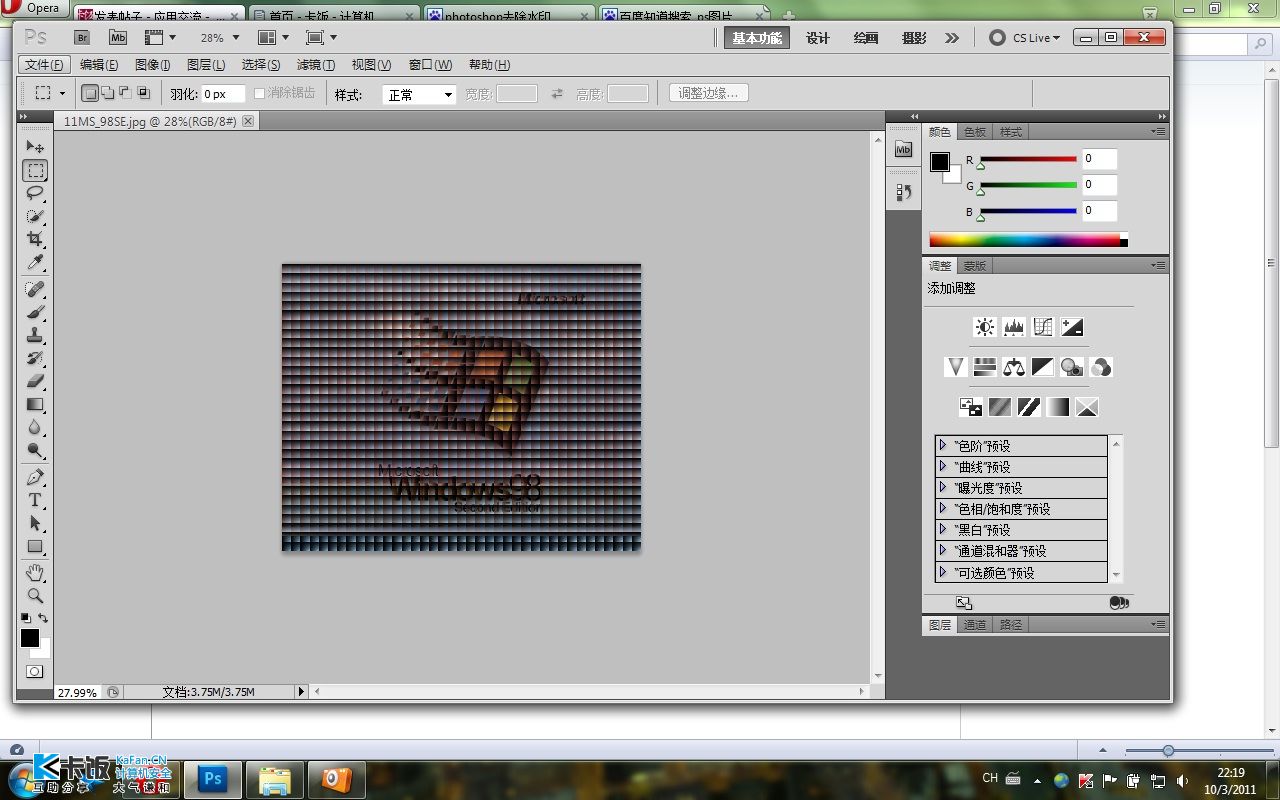Screen dimensions: 1280x800
Task: Choose Subtract from selection mode
Action: coord(125,93)
